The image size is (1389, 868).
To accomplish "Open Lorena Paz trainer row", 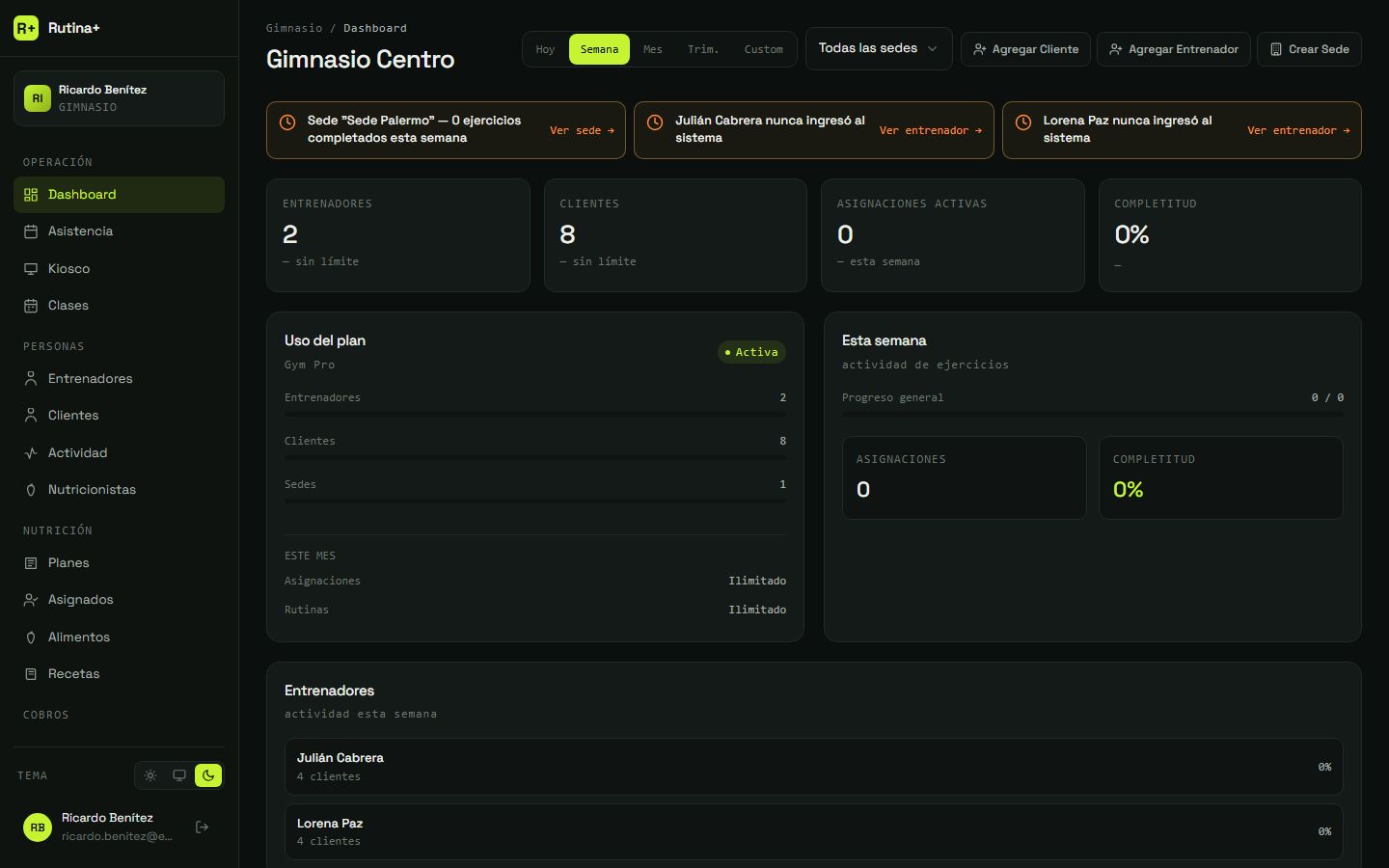I will 814,831.
